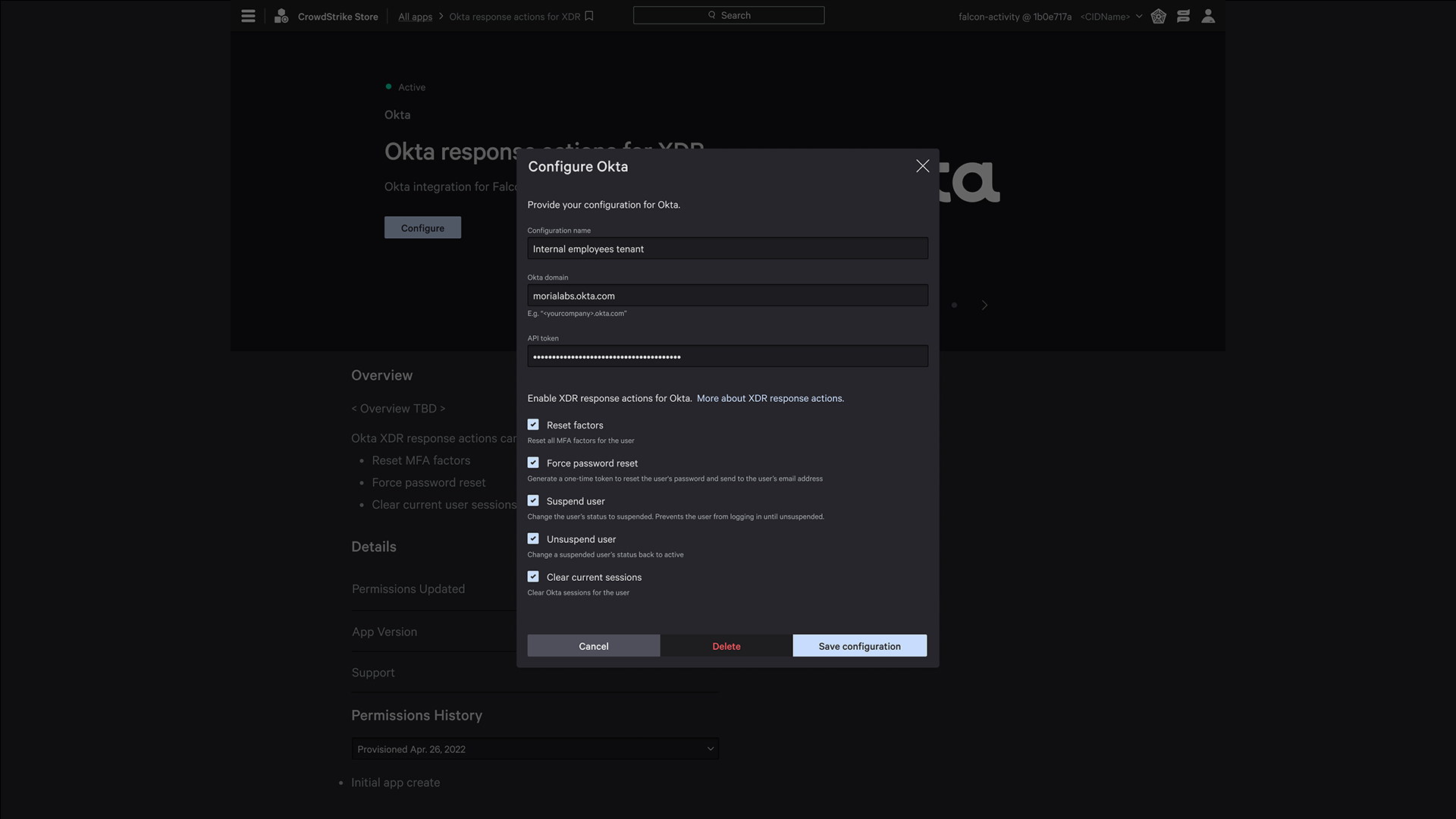This screenshot has height=819, width=1456.
Task: Click the CrowdStrike Store logo icon
Action: [x=281, y=16]
